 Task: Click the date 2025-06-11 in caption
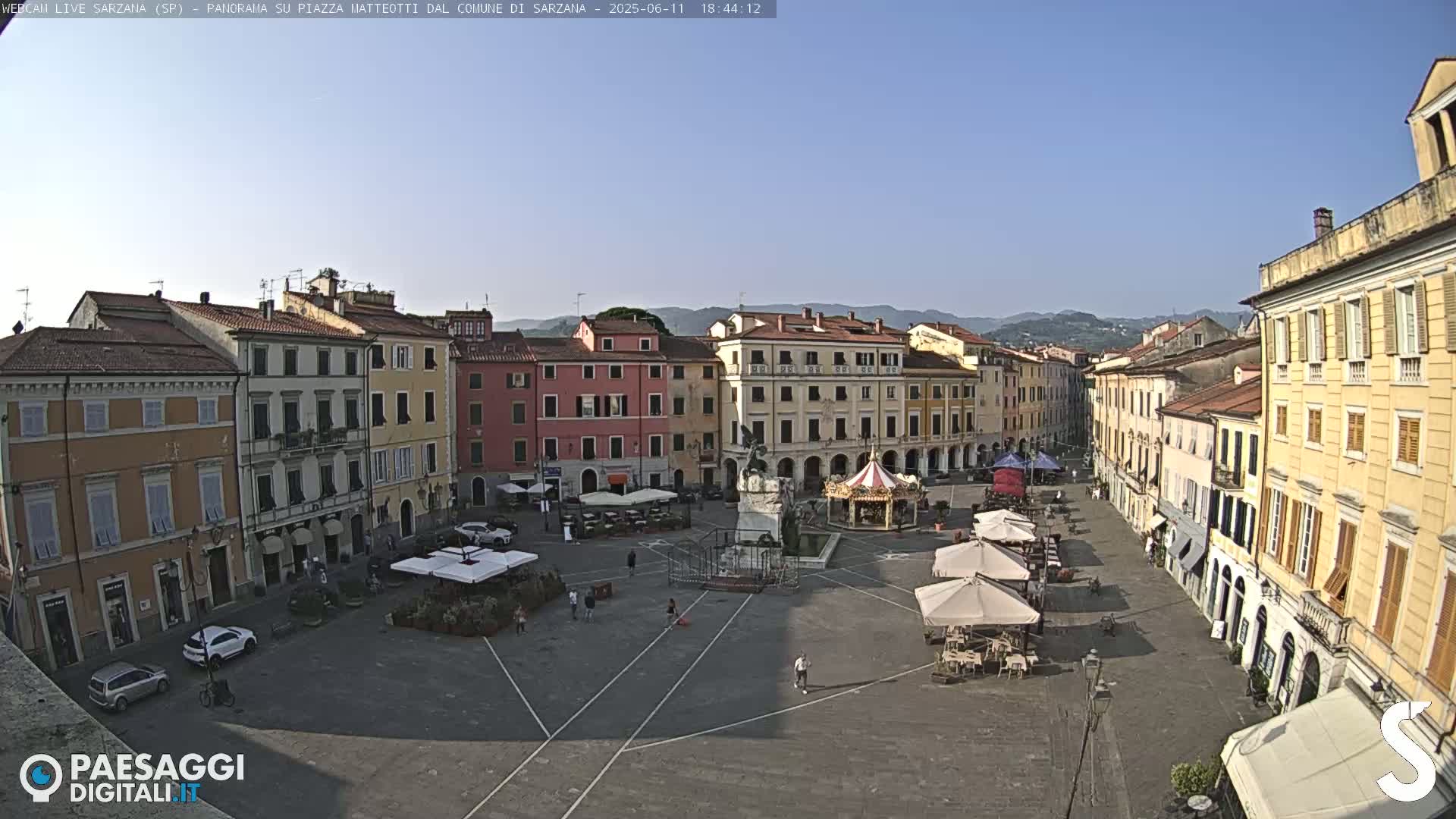pyautogui.click(x=646, y=8)
